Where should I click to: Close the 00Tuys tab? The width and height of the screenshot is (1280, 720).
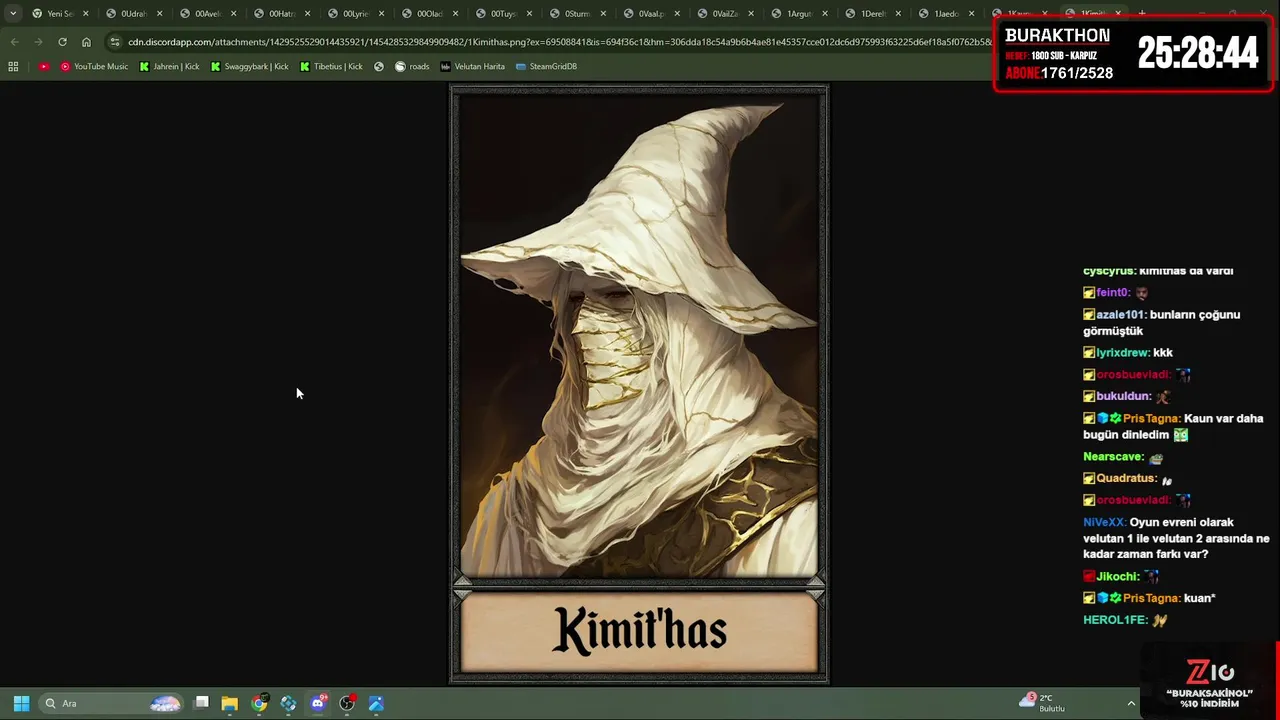coord(529,14)
